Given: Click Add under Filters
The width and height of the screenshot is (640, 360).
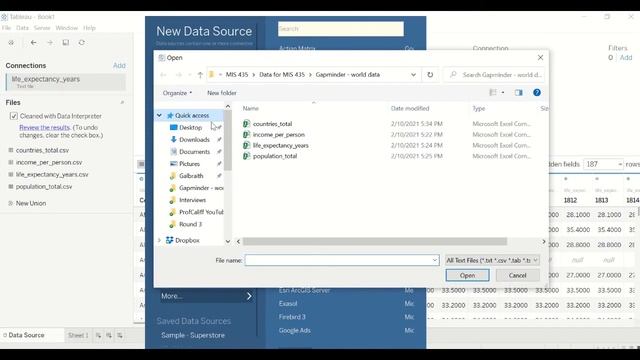Looking at the screenshot, I should [x=626, y=58].
